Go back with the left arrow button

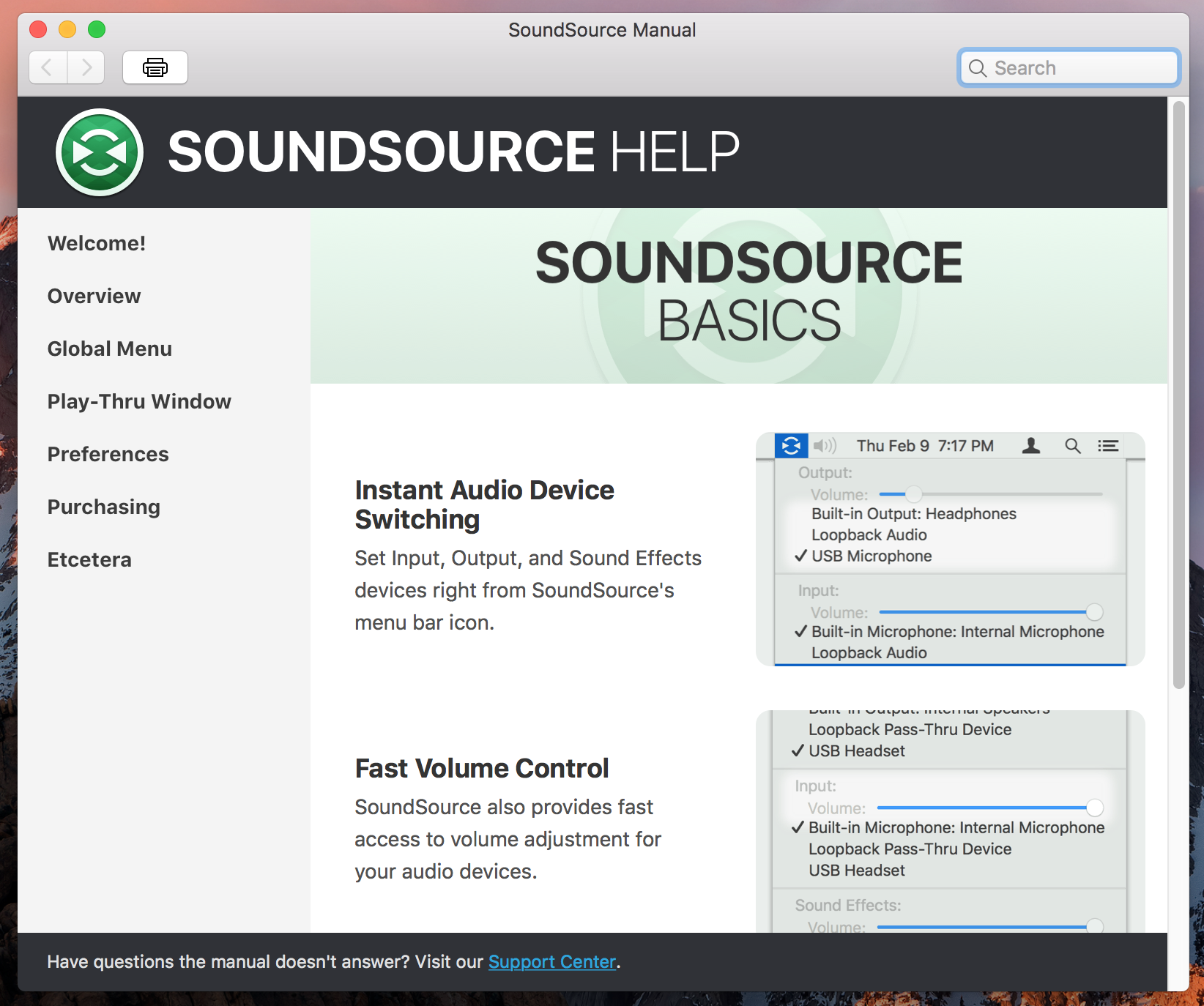(x=48, y=68)
